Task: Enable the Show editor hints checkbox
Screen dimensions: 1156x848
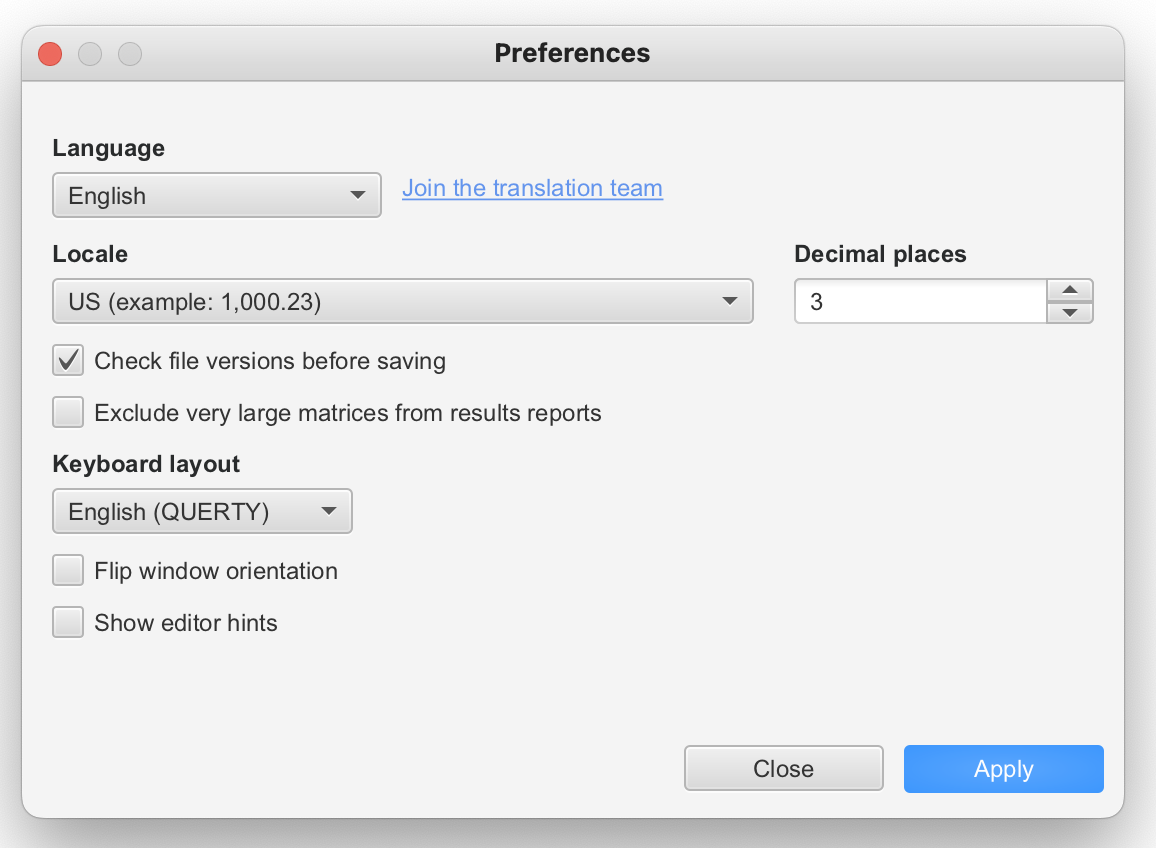Action: pos(68,622)
